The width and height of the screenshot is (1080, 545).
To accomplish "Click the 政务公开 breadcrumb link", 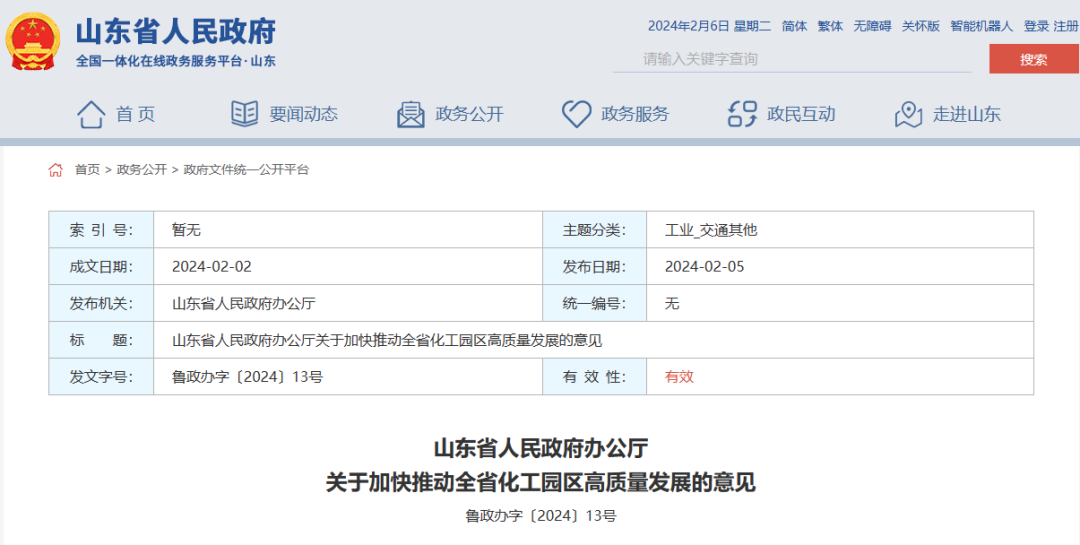I will pyautogui.click(x=142, y=169).
